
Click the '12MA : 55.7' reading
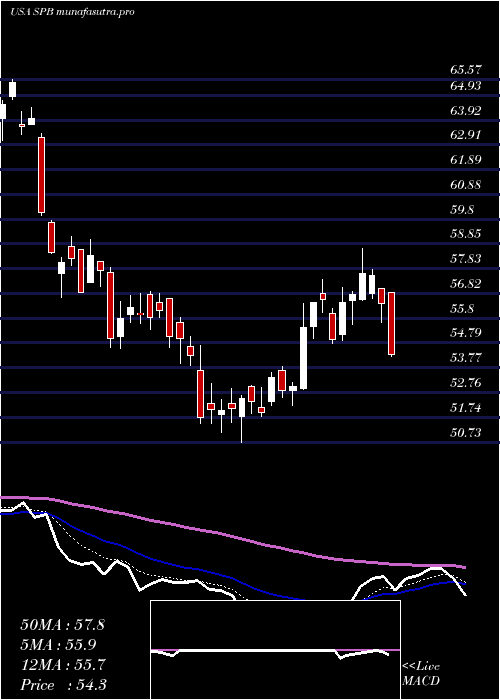(x=62, y=665)
